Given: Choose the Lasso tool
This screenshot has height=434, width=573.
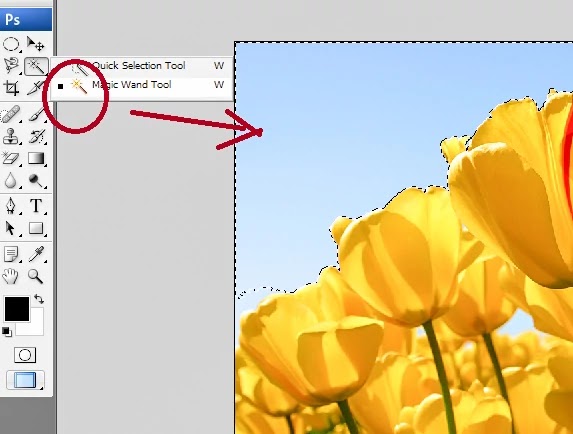Looking at the screenshot, I should (x=11, y=66).
